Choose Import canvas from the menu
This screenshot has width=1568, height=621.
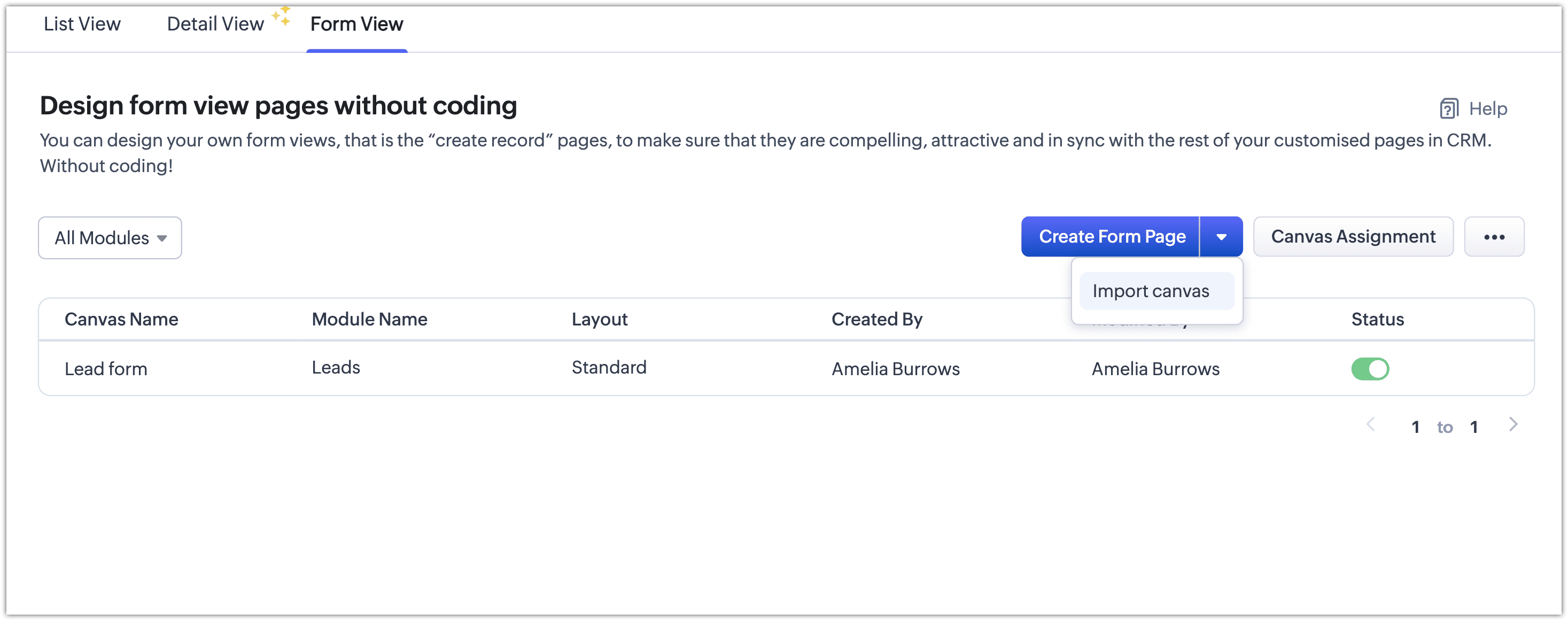pos(1151,291)
